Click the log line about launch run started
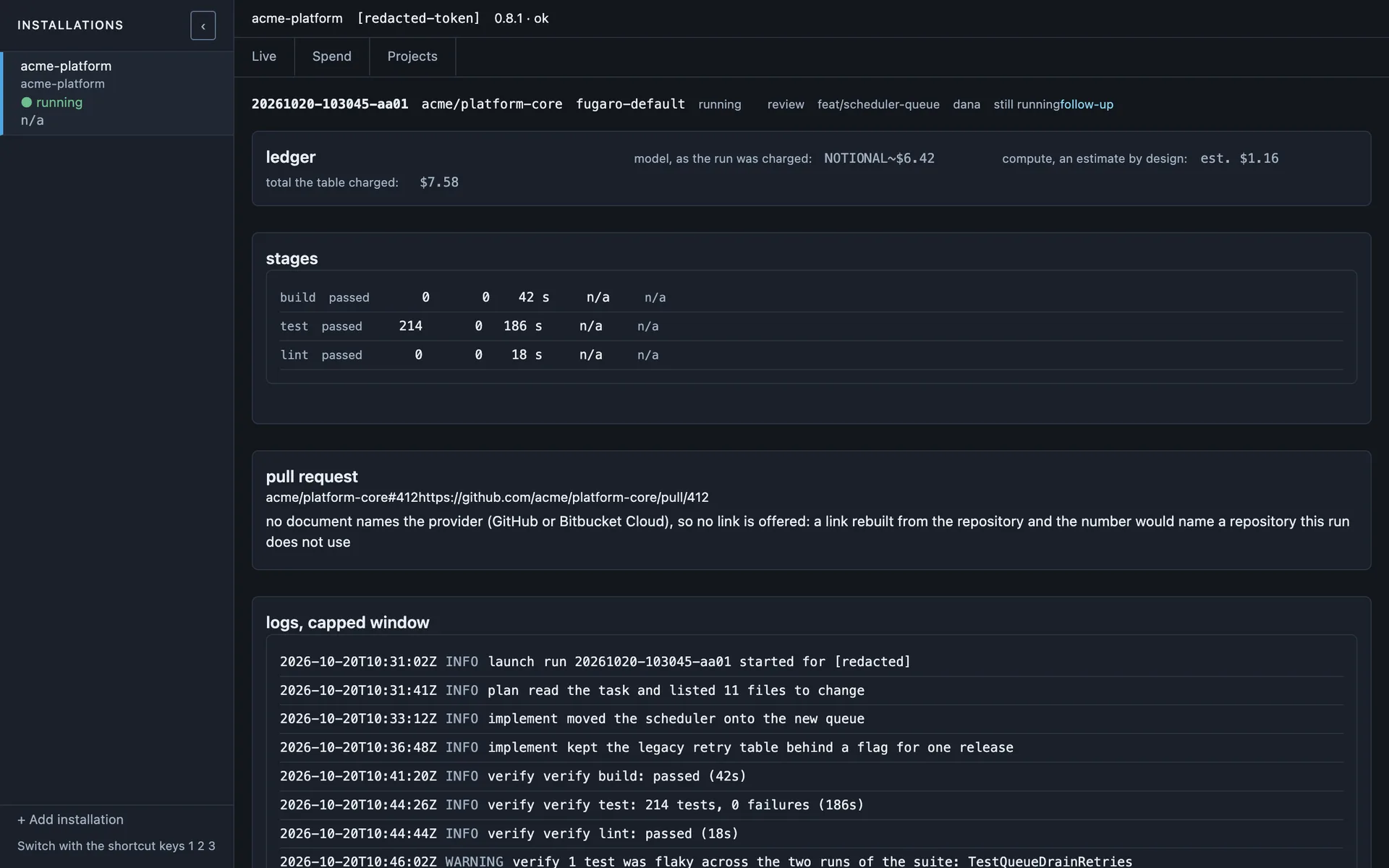The image size is (1389, 868). click(x=811, y=662)
